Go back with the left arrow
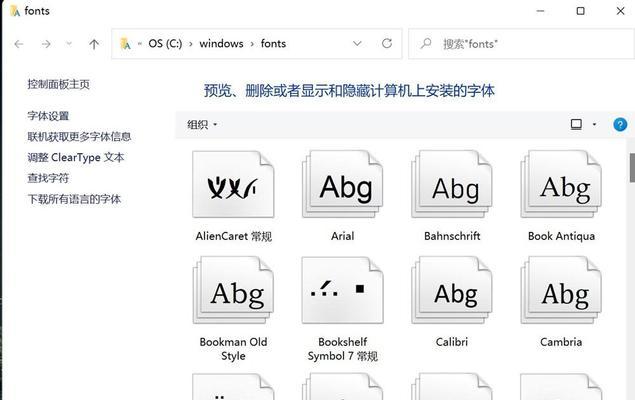The height and width of the screenshot is (400, 635). [x=19, y=44]
